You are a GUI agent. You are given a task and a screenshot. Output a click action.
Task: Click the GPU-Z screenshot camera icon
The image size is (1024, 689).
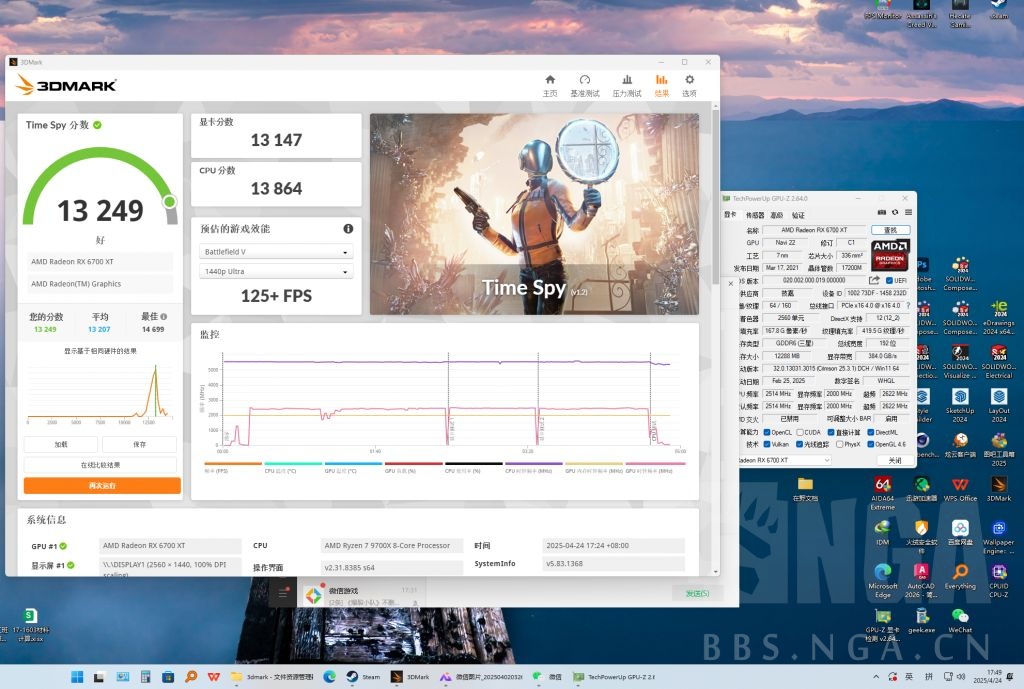click(882, 212)
